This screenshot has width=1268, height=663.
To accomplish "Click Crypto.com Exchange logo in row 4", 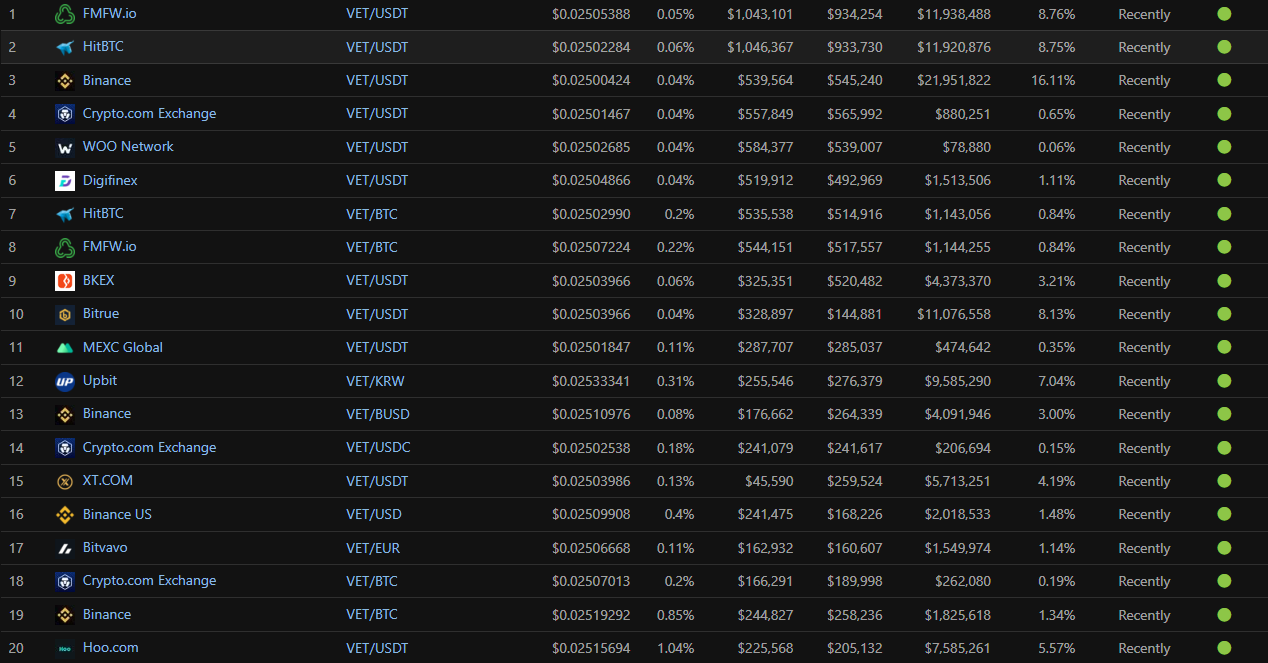I will (x=65, y=114).
